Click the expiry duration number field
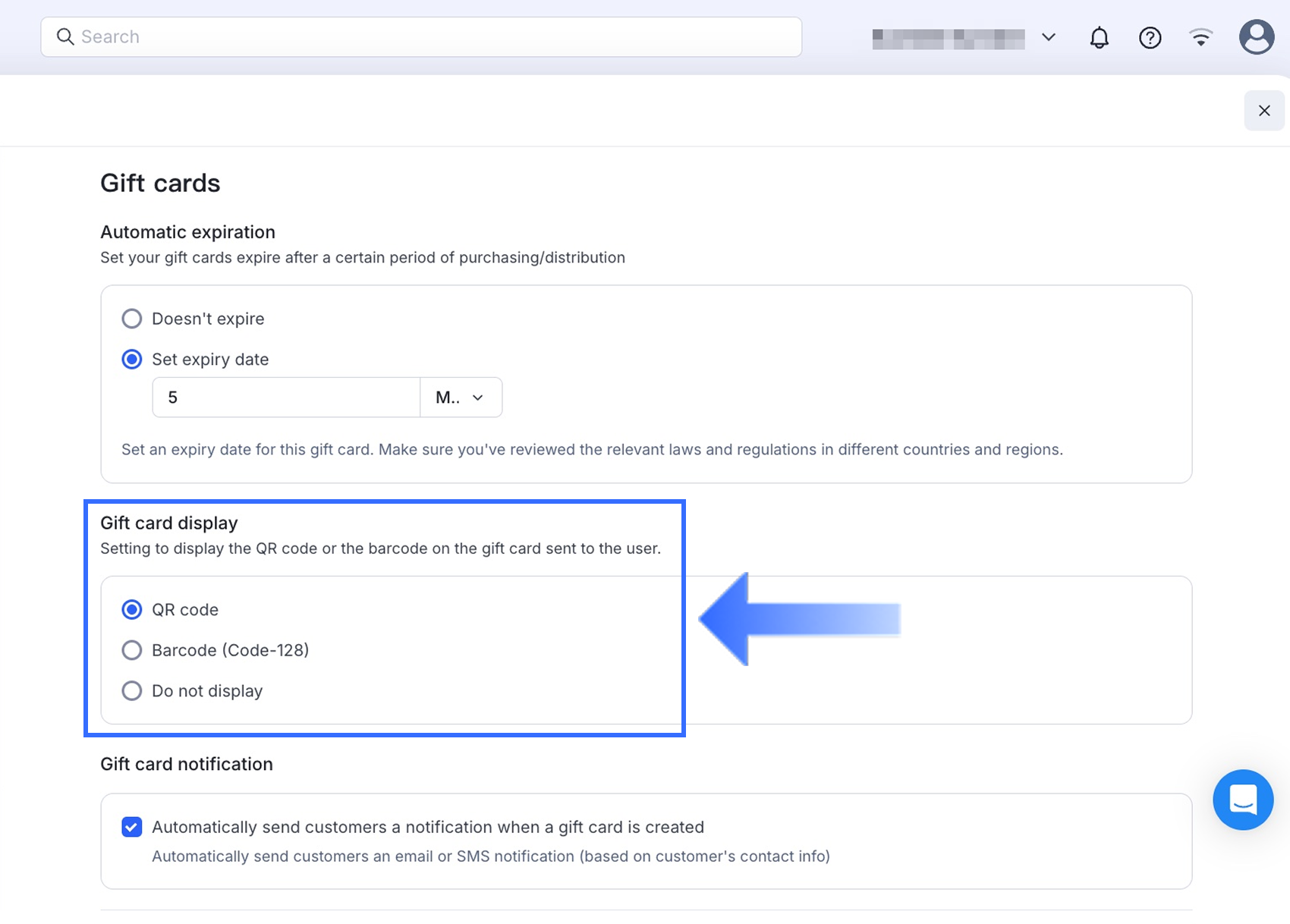 pyautogui.click(x=286, y=398)
